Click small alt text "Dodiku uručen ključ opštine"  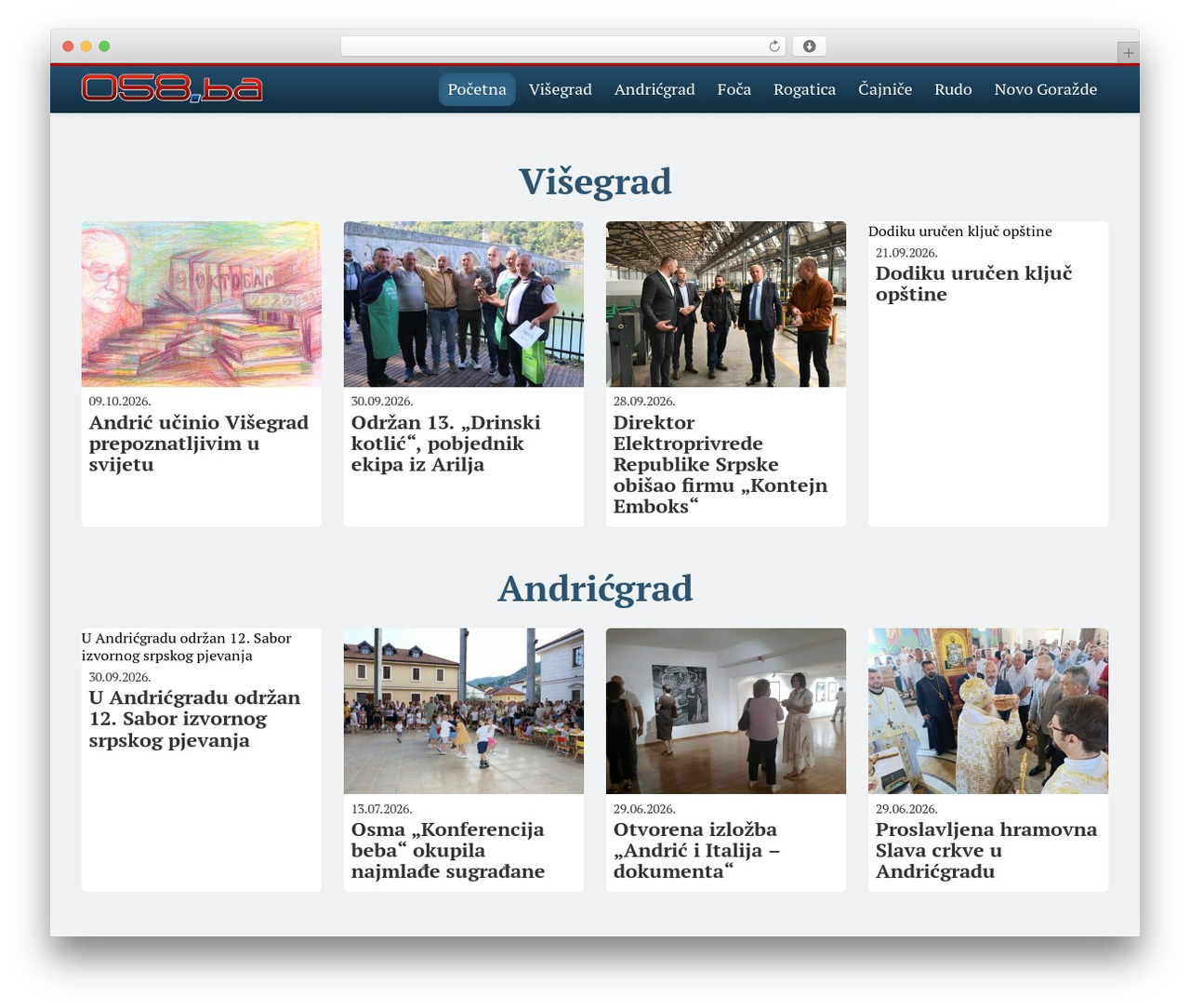(x=960, y=232)
